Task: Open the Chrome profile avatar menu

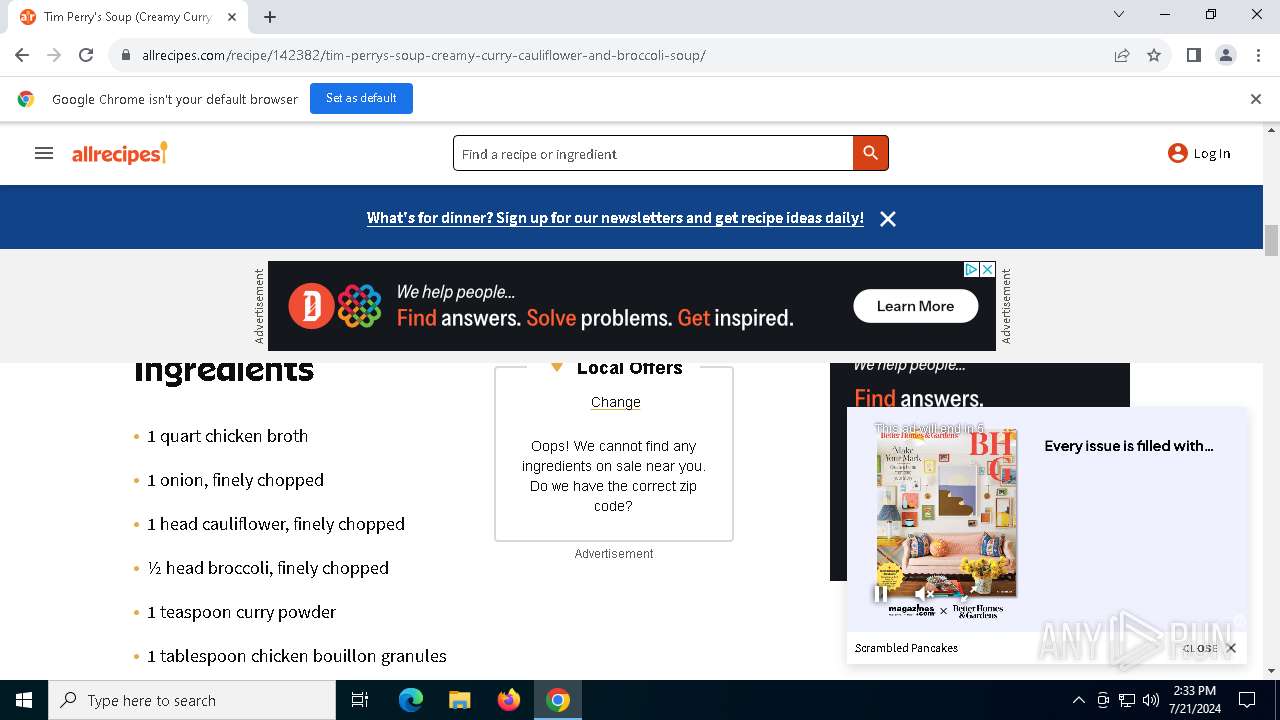Action: [x=1226, y=55]
